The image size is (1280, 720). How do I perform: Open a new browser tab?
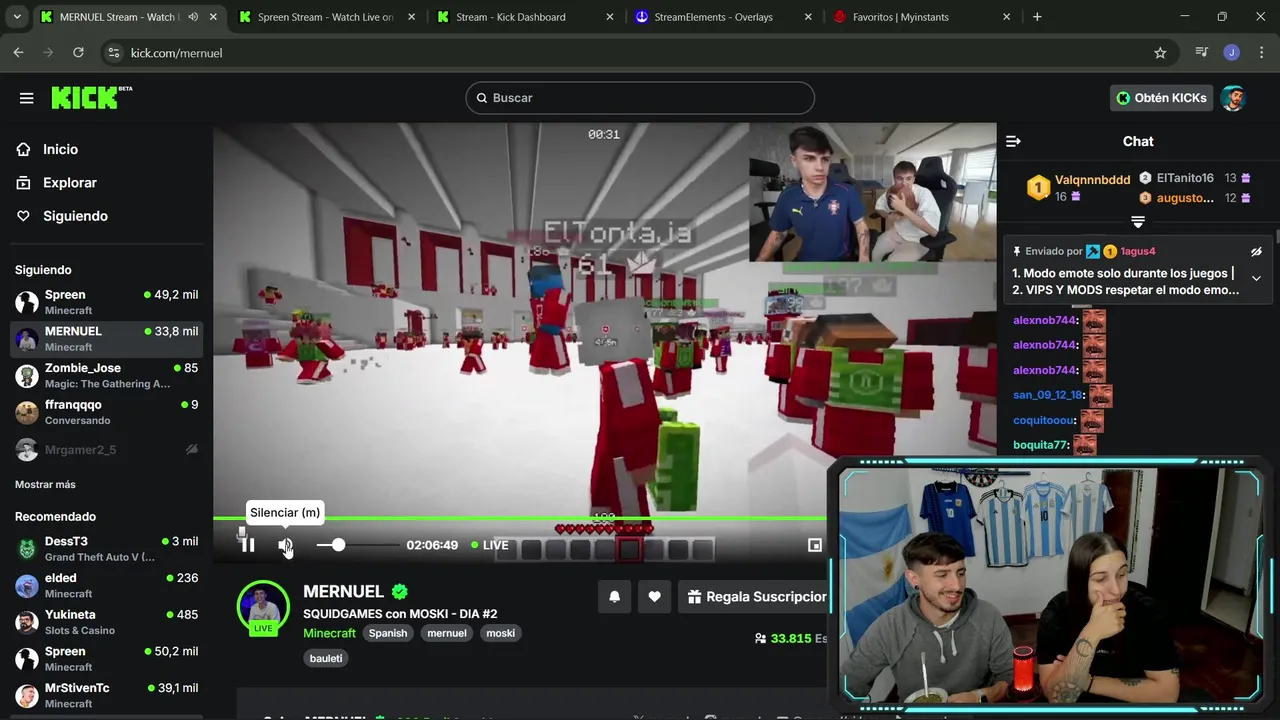click(x=1037, y=17)
